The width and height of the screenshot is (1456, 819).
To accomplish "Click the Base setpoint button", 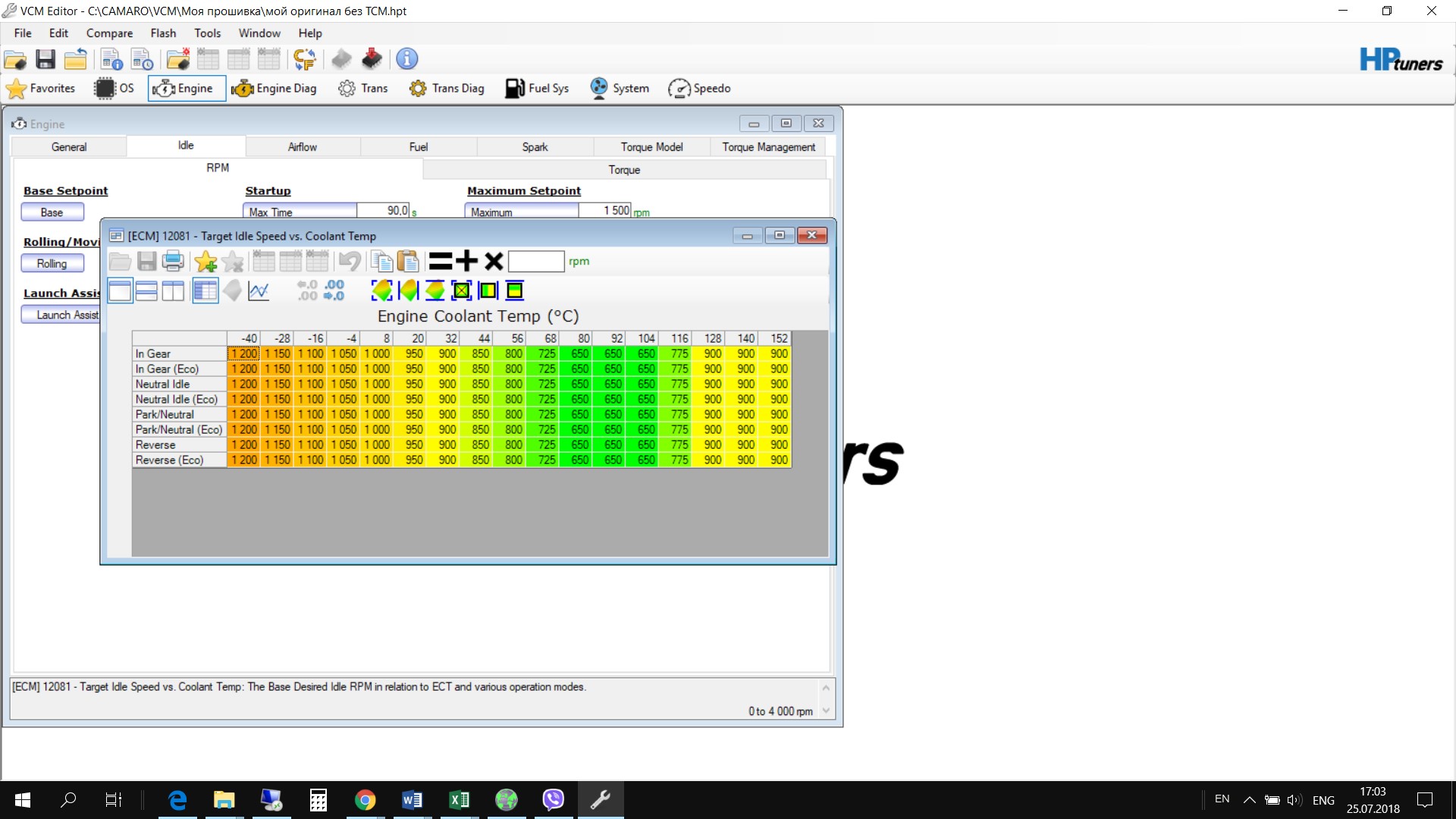I will coord(52,212).
